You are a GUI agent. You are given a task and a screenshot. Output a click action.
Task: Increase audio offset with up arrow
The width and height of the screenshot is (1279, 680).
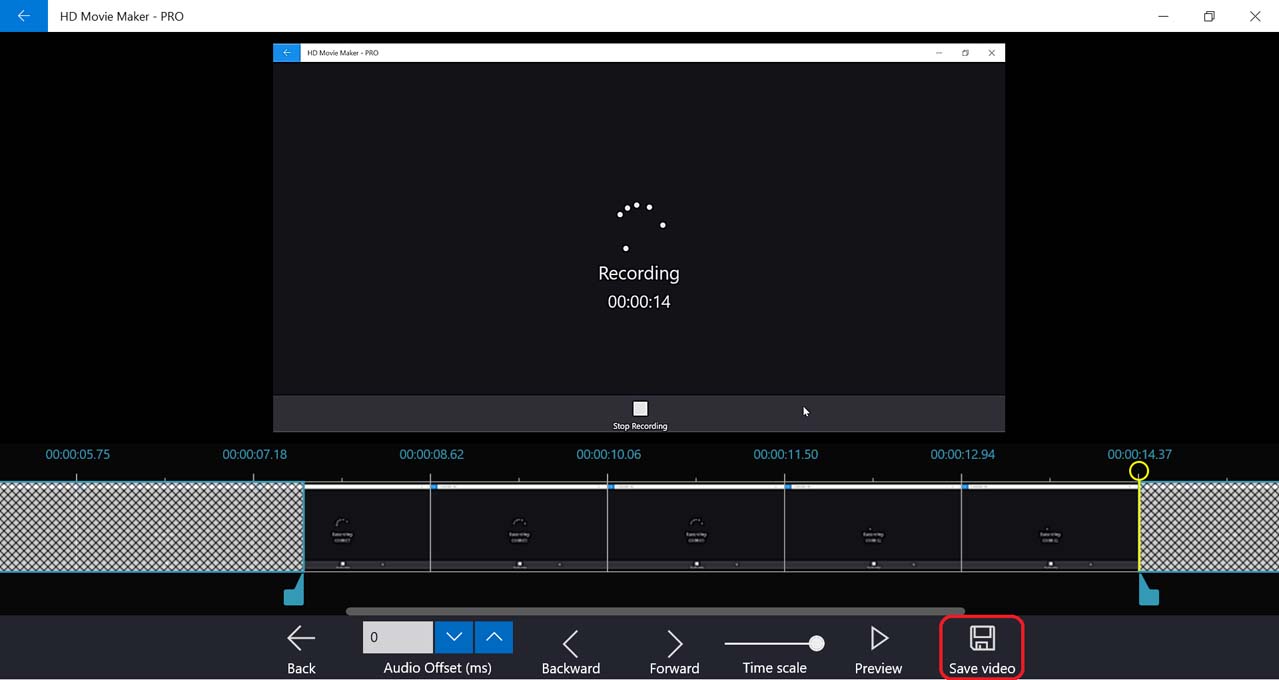(x=494, y=637)
